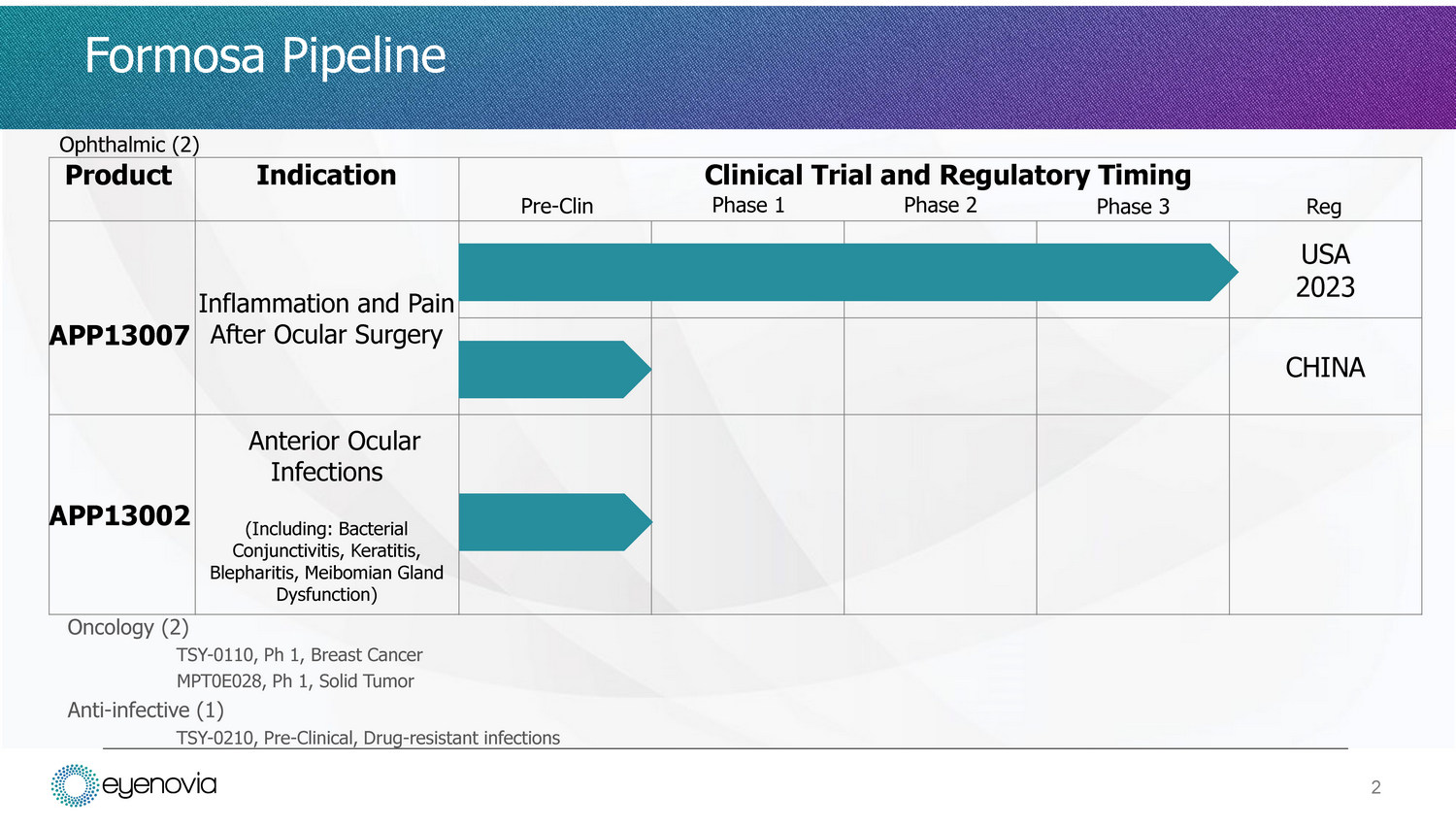
Task: Click the Reg column label
Action: tap(1323, 207)
